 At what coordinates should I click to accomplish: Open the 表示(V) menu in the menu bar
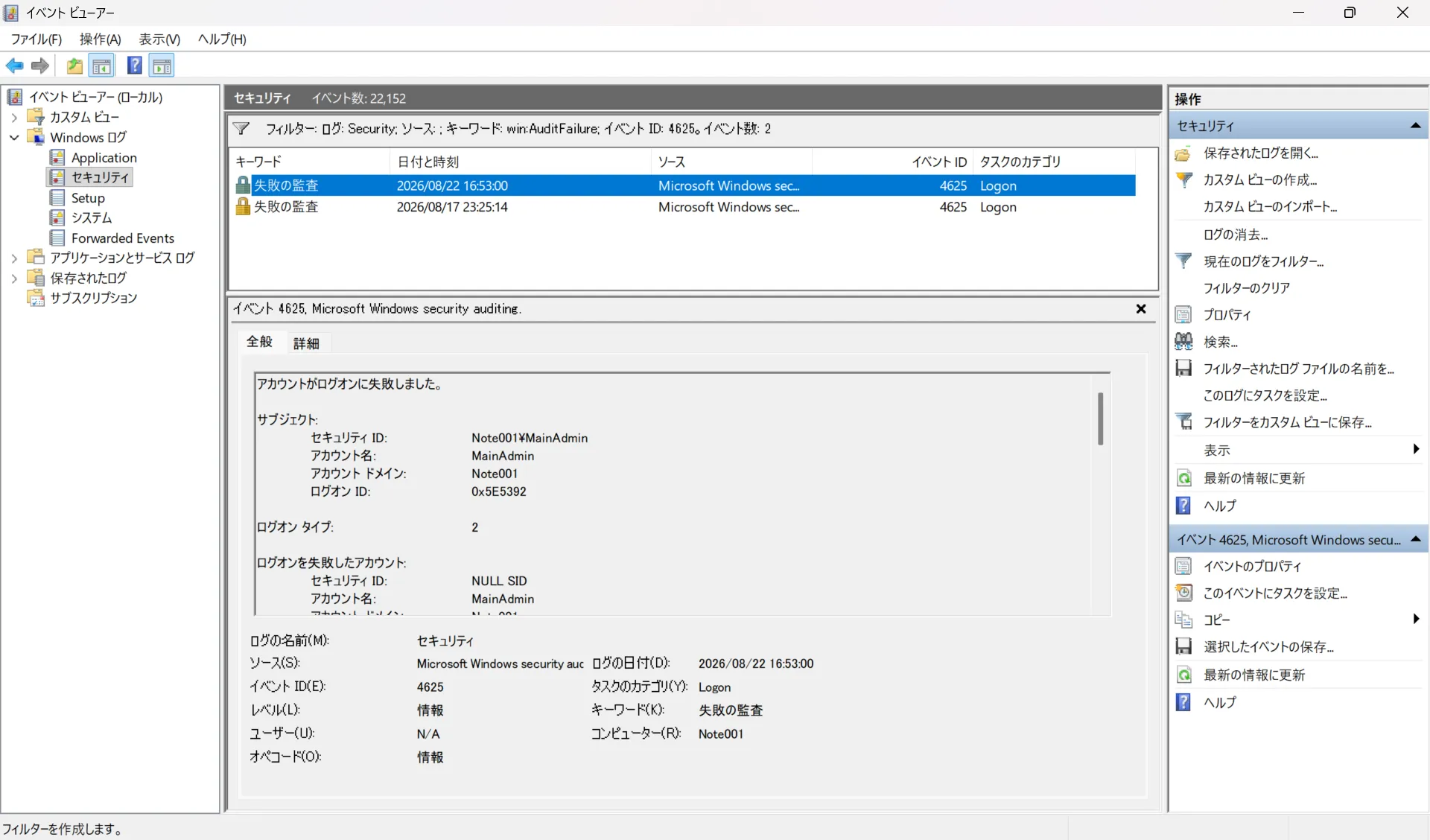coord(159,39)
